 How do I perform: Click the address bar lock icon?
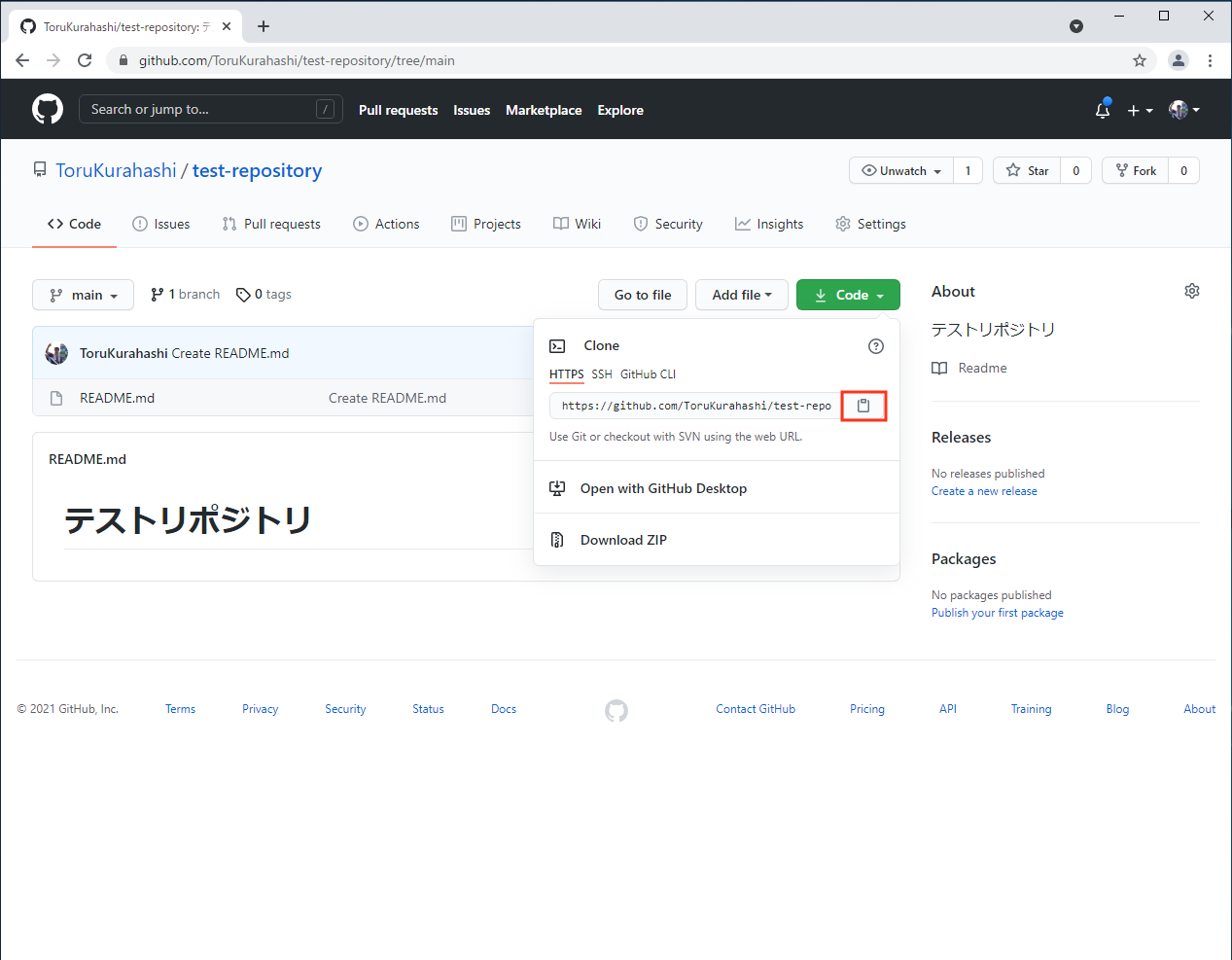click(x=123, y=60)
